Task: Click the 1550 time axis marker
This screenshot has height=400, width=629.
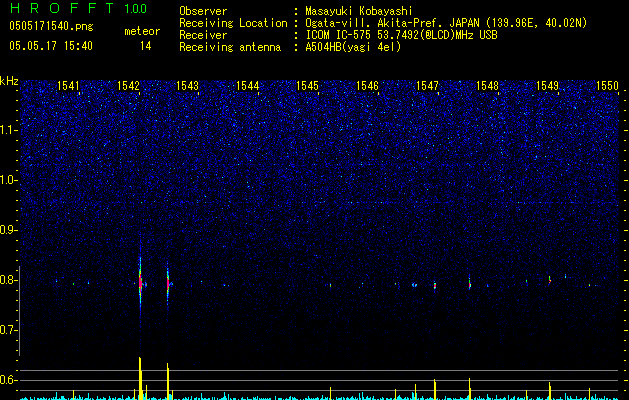Action: pyautogui.click(x=608, y=86)
